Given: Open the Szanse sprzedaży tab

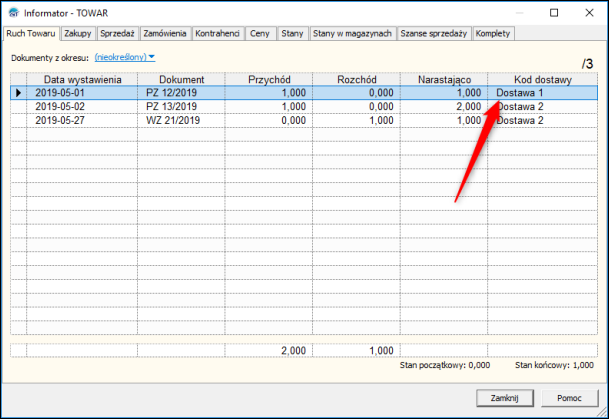Looking at the screenshot, I should [x=434, y=33].
